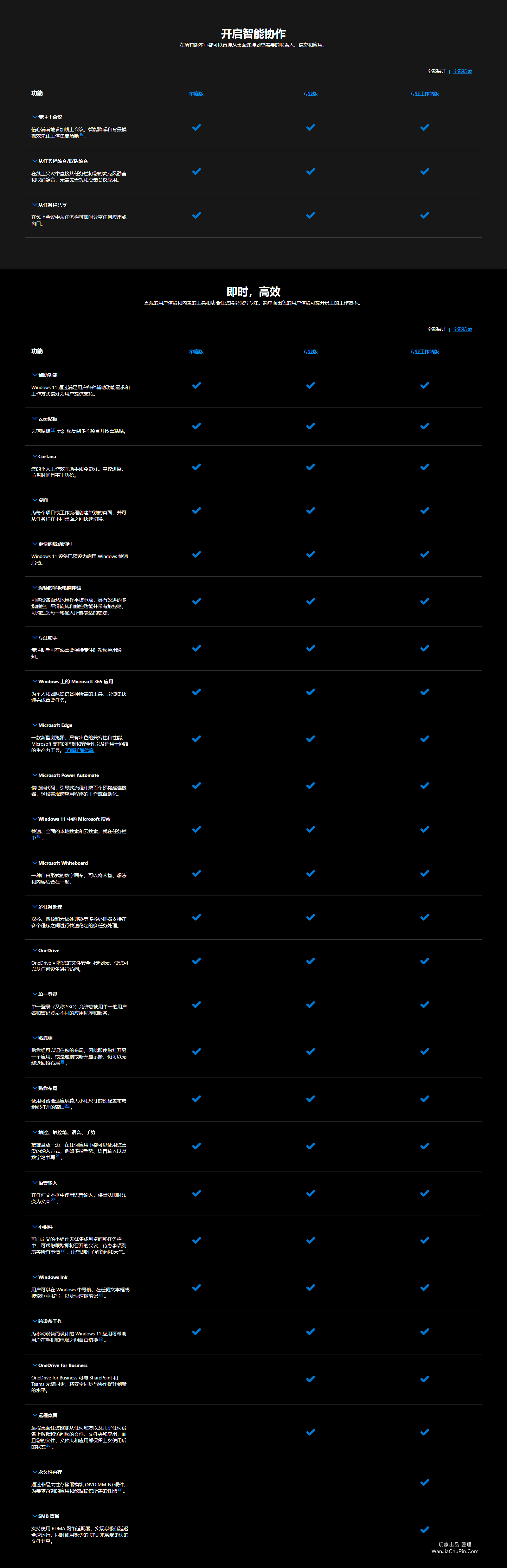Screen dimensions: 507x1568
Task: Open 家庭版 column link under 开启智能协作
Action: tap(196, 94)
